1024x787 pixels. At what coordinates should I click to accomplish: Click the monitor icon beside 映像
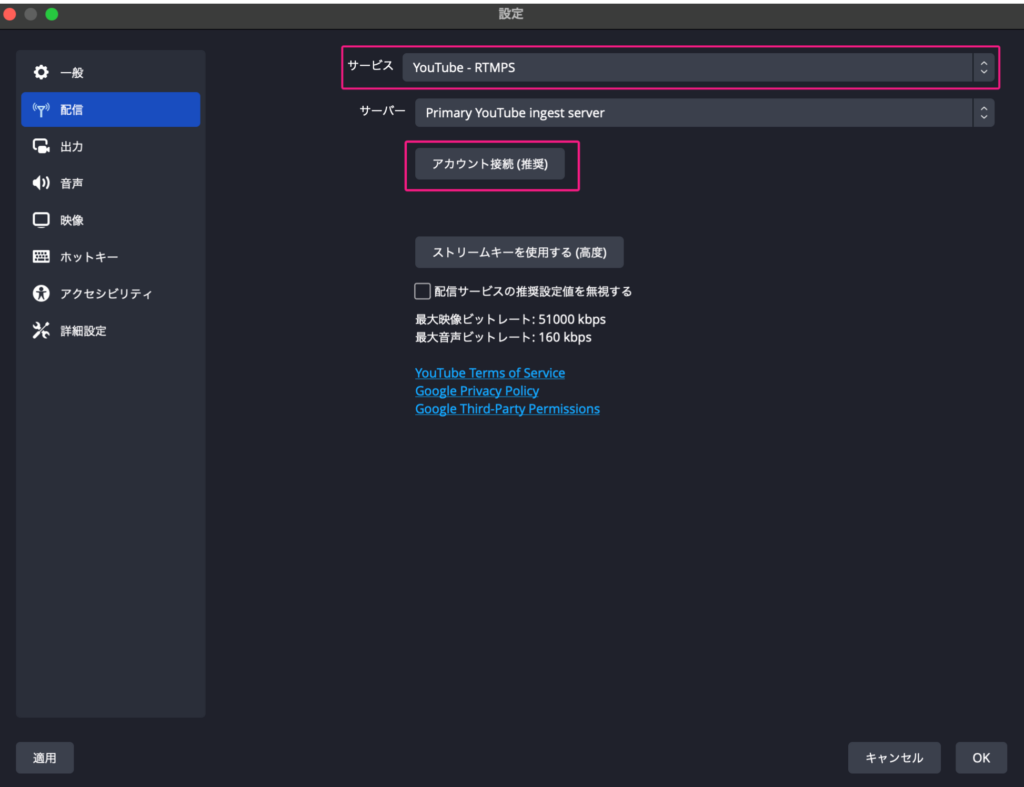40,220
